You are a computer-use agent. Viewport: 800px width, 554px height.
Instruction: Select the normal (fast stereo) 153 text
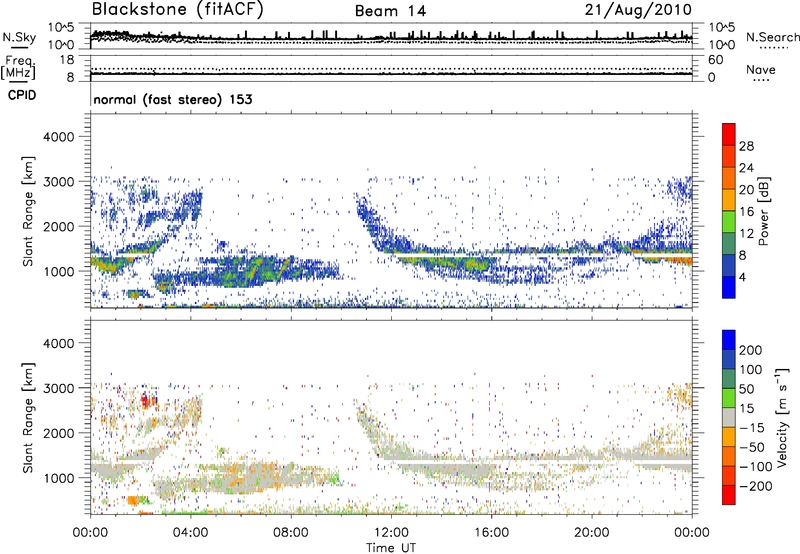[x=173, y=99]
